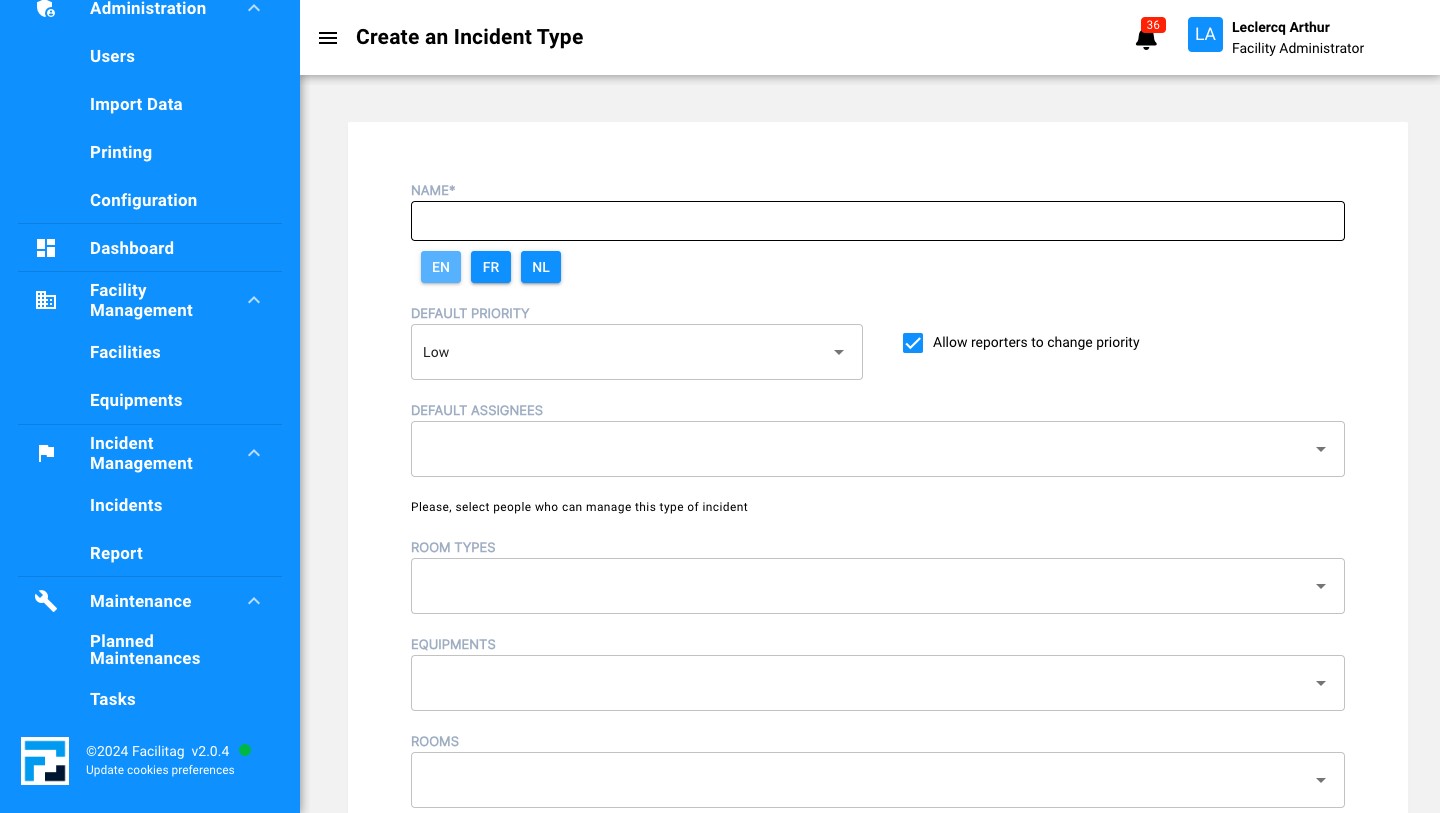Image resolution: width=1440 pixels, height=813 pixels.
Task: Open Planned Maintenances menu item
Action: coord(145,650)
